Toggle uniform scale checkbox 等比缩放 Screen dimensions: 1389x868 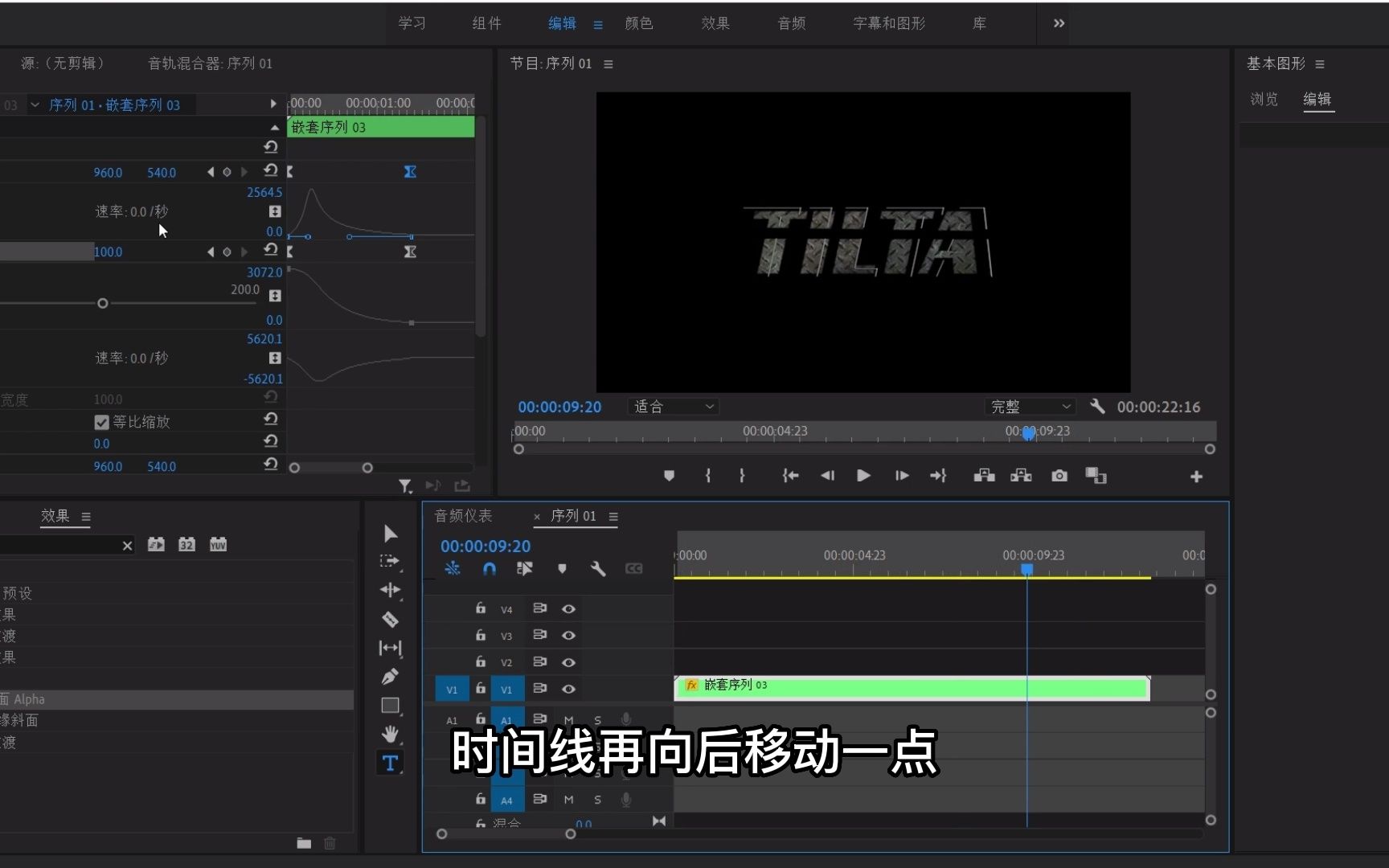tap(101, 422)
